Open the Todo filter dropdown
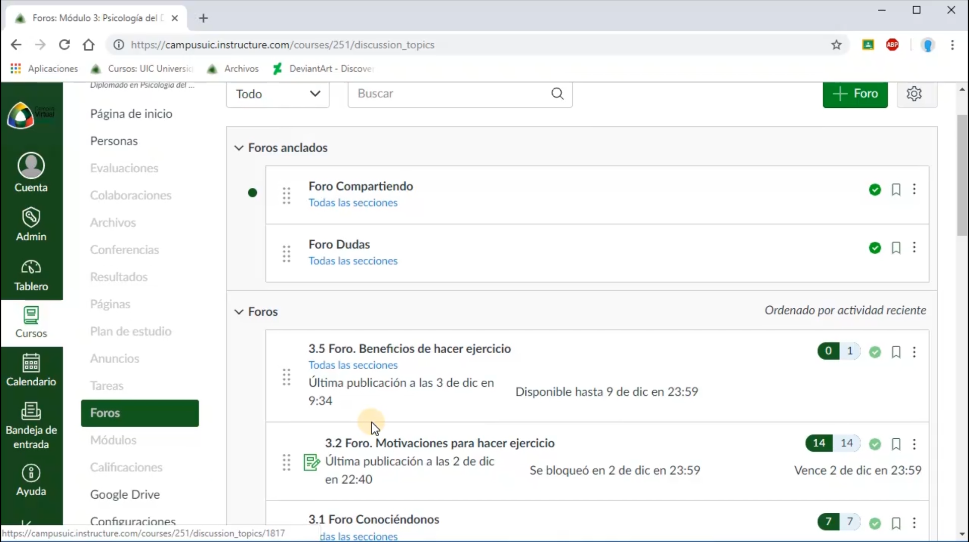The height and width of the screenshot is (542, 969). 278,94
